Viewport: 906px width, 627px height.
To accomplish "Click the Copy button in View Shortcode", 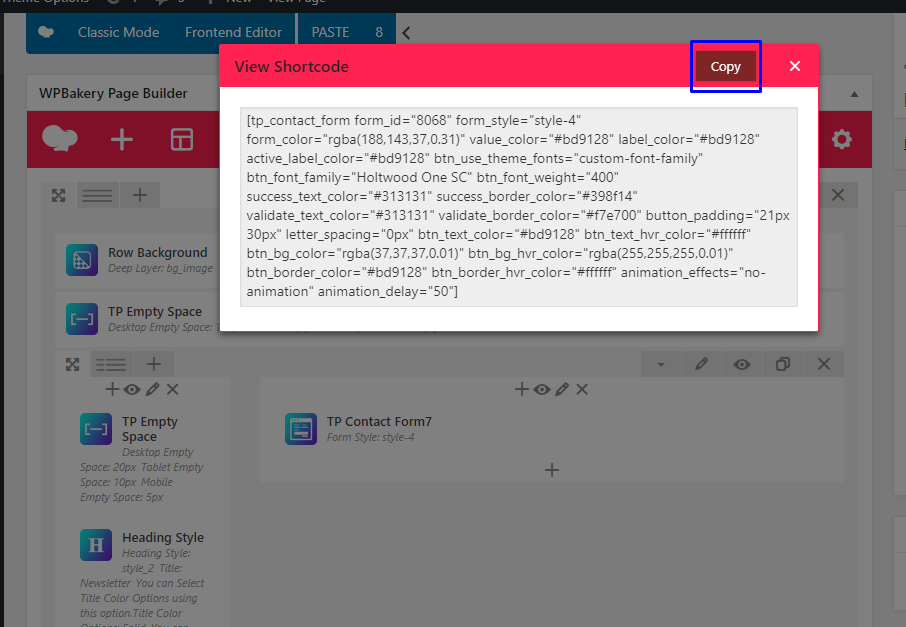I will click(725, 66).
